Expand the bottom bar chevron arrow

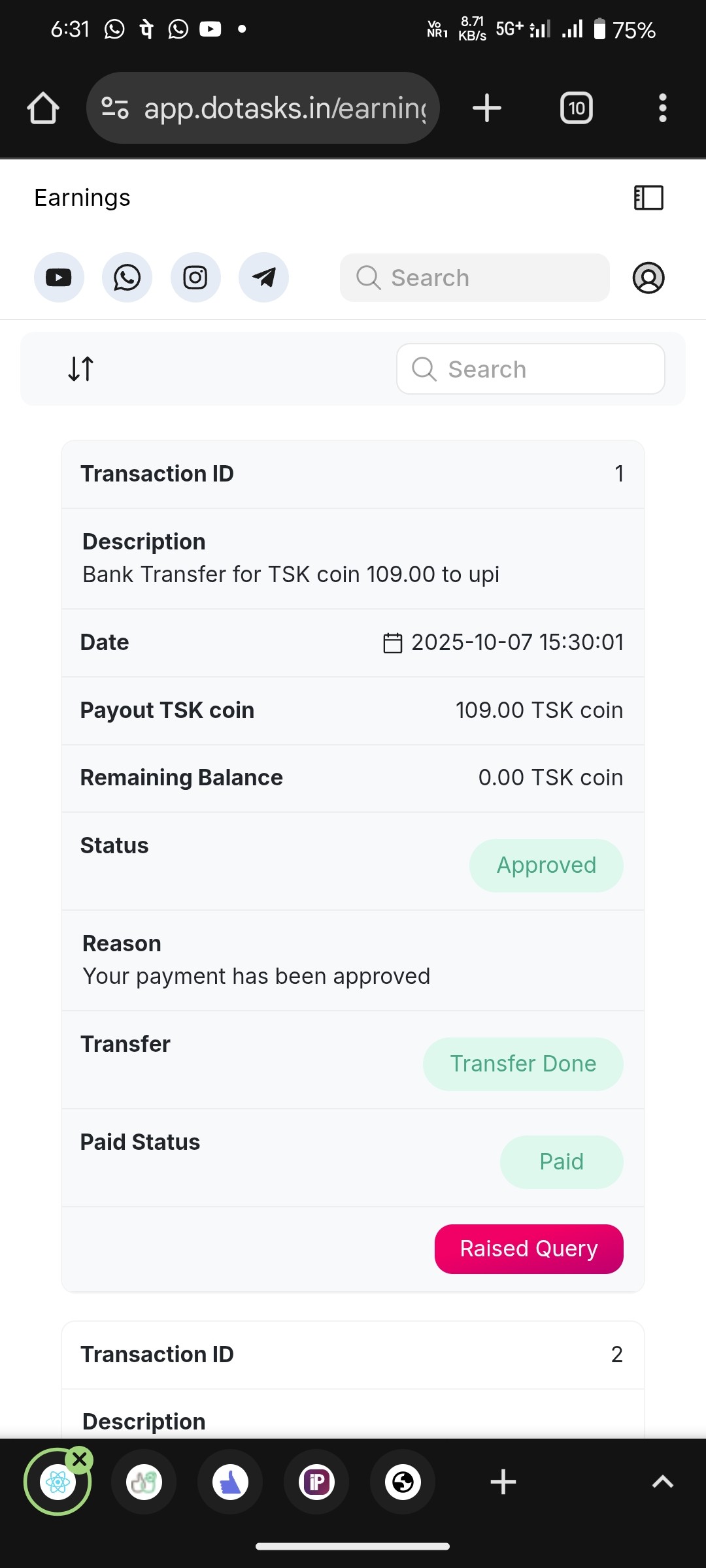click(x=663, y=1482)
